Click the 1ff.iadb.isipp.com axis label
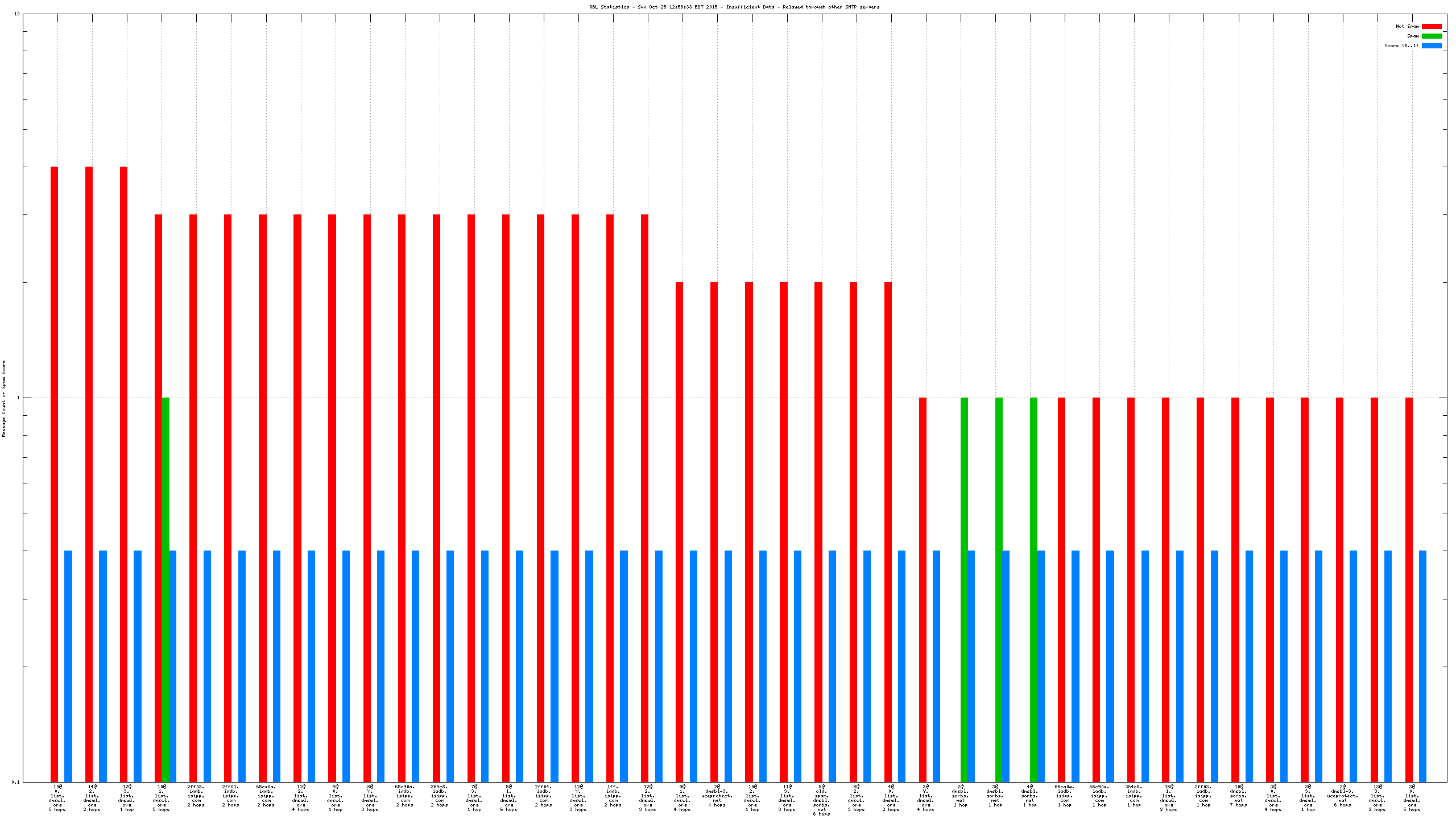The height and width of the screenshot is (819, 1456). pos(613,795)
